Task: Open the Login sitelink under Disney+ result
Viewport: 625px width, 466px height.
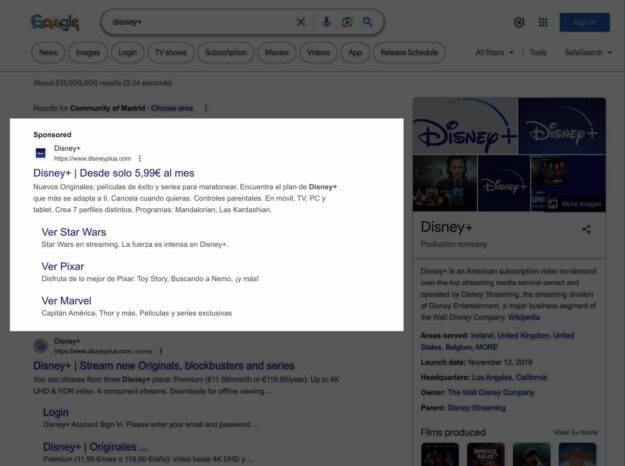Action: coord(55,412)
